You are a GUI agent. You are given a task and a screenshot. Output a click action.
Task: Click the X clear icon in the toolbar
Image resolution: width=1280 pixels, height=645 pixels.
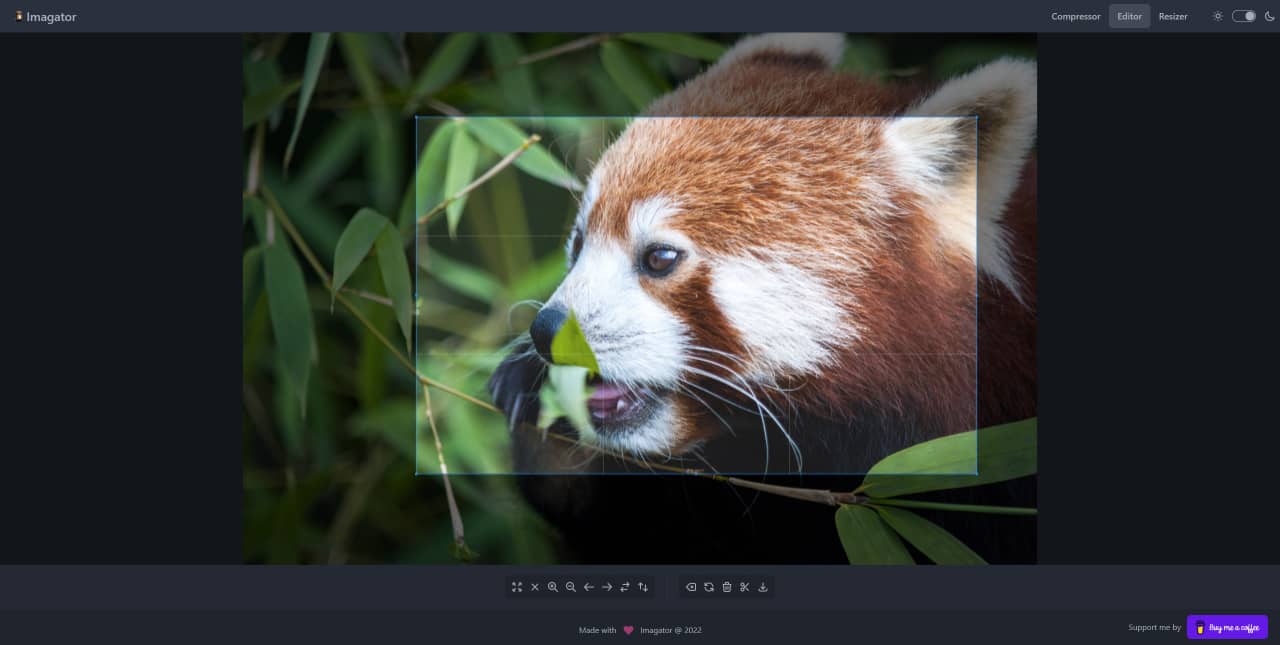(535, 587)
